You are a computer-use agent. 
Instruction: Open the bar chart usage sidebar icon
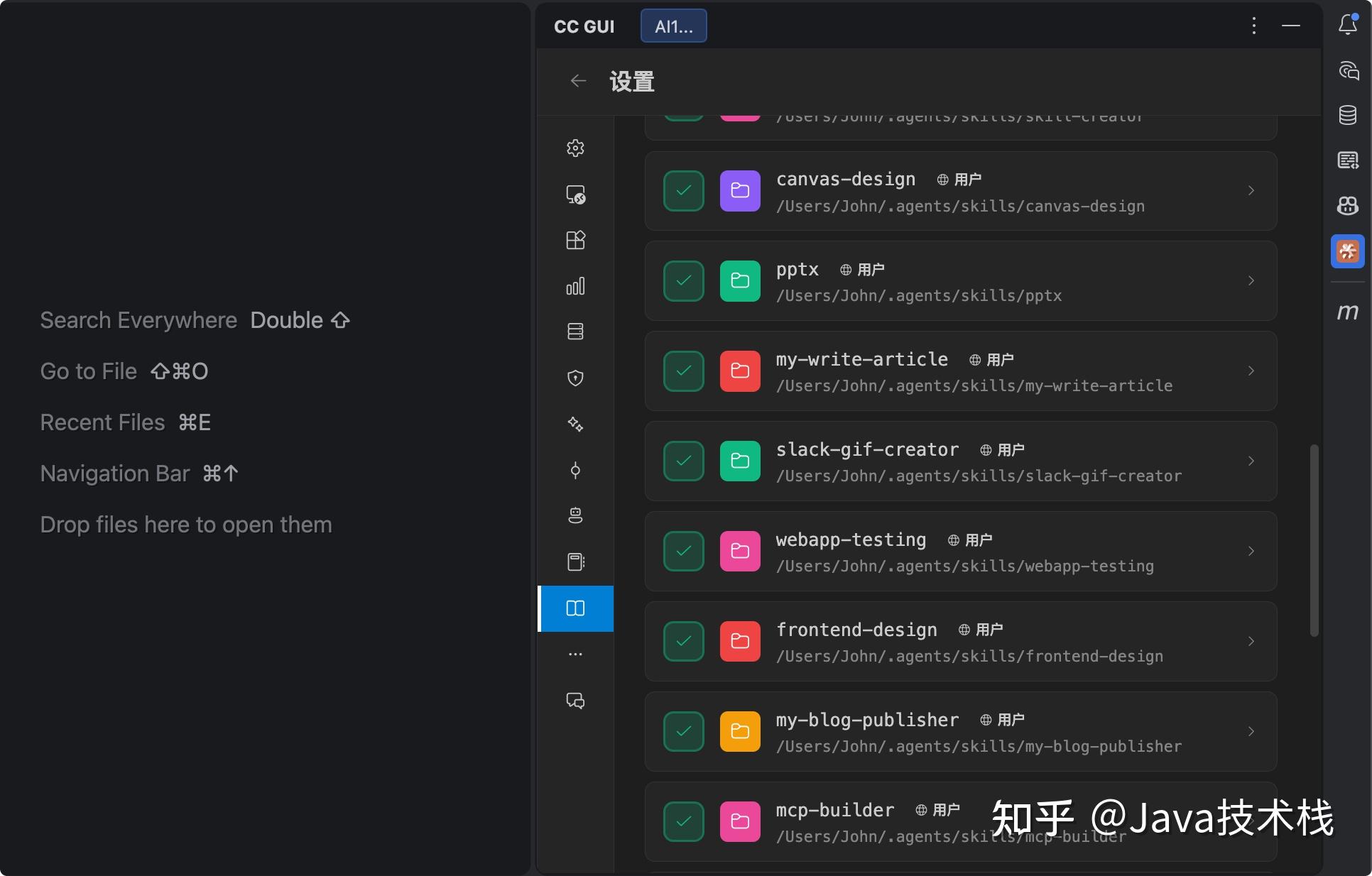pyautogui.click(x=575, y=286)
